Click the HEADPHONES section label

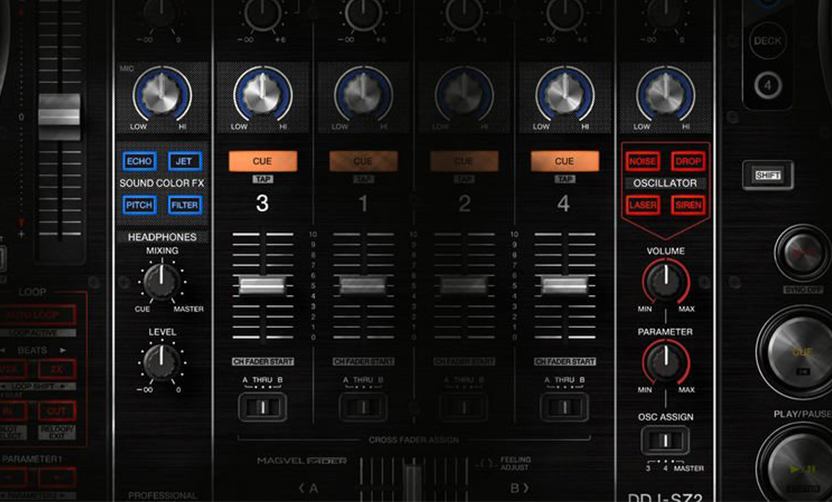tap(162, 237)
